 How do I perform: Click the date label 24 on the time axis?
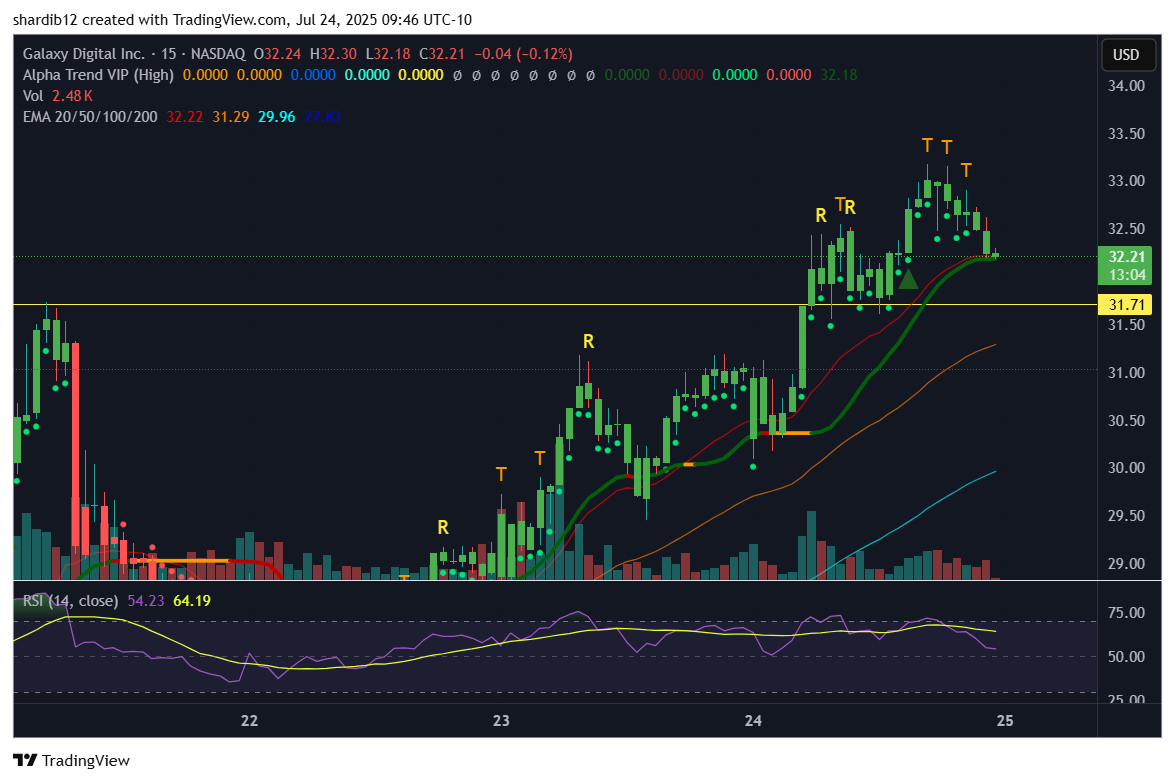(753, 721)
